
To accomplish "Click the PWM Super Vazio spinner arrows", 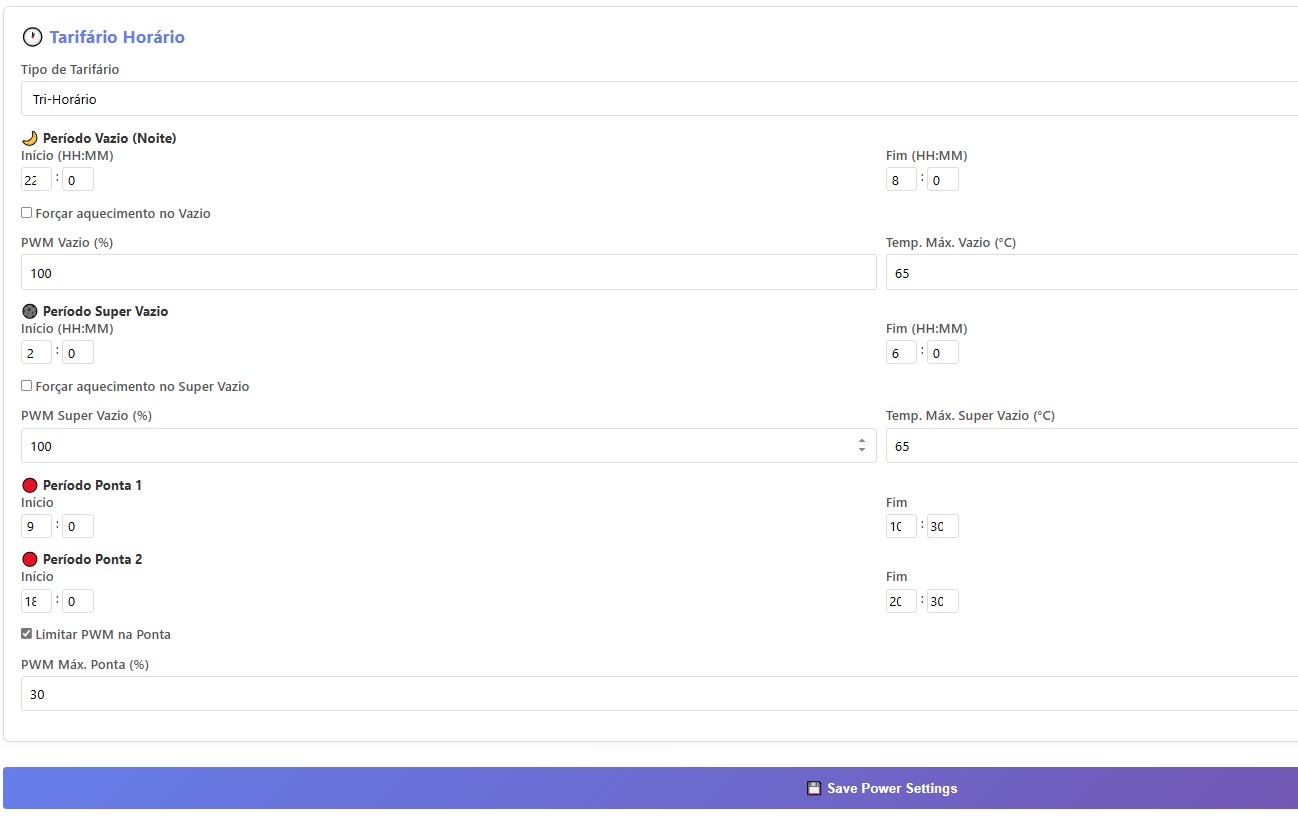I will tap(862, 446).
